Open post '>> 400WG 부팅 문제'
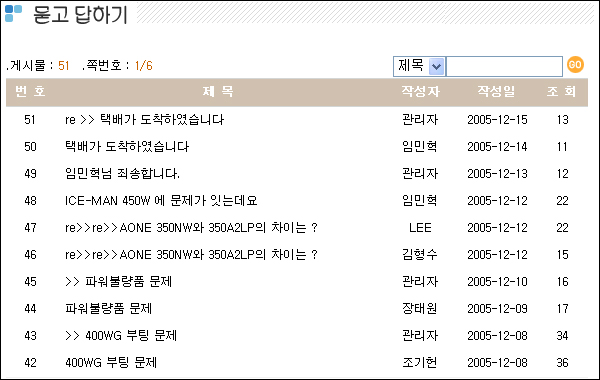Image resolution: width=600 pixels, height=380 pixels. (x=121, y=336)
